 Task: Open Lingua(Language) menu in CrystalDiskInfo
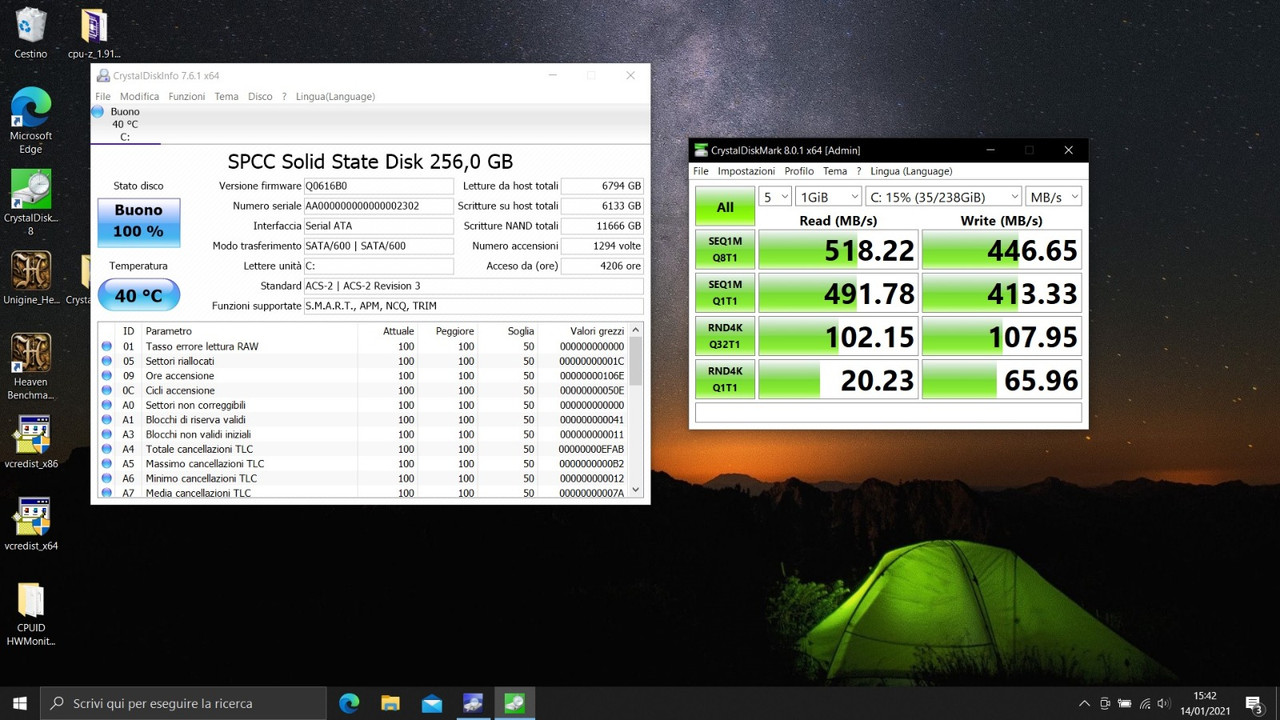[x=335, y=97]
